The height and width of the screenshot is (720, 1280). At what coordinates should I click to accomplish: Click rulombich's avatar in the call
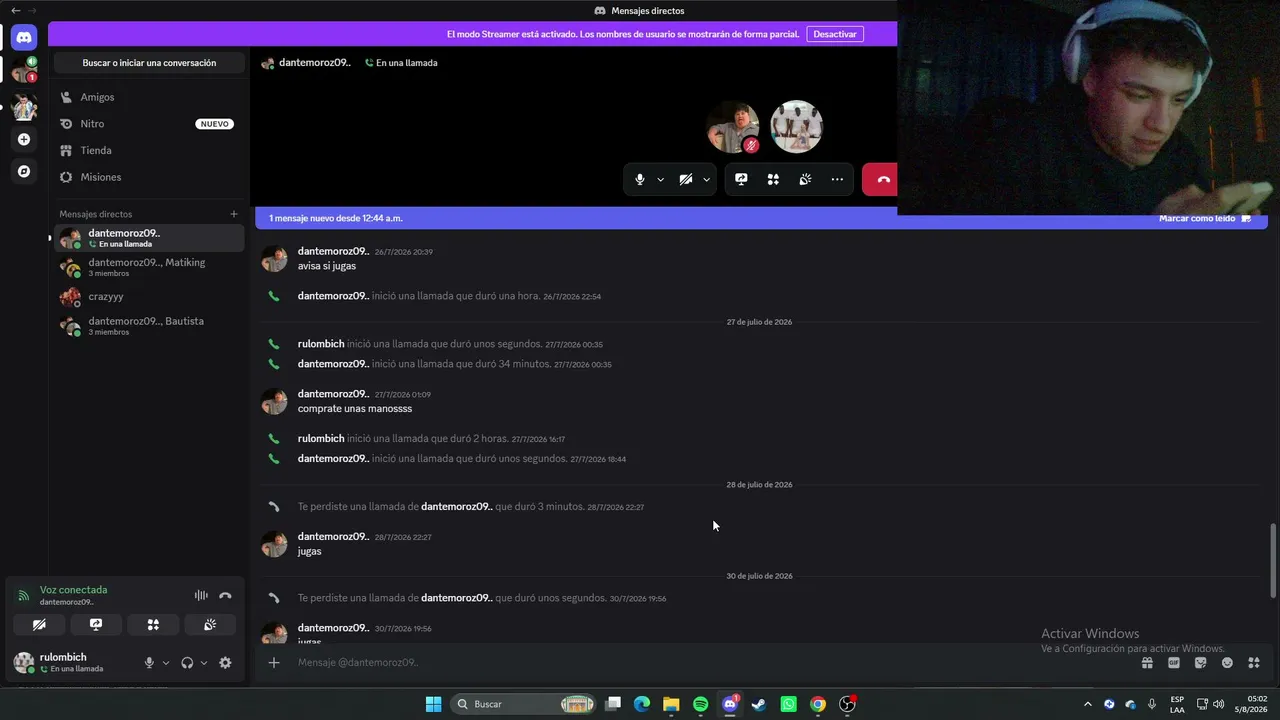click(797, 127)
